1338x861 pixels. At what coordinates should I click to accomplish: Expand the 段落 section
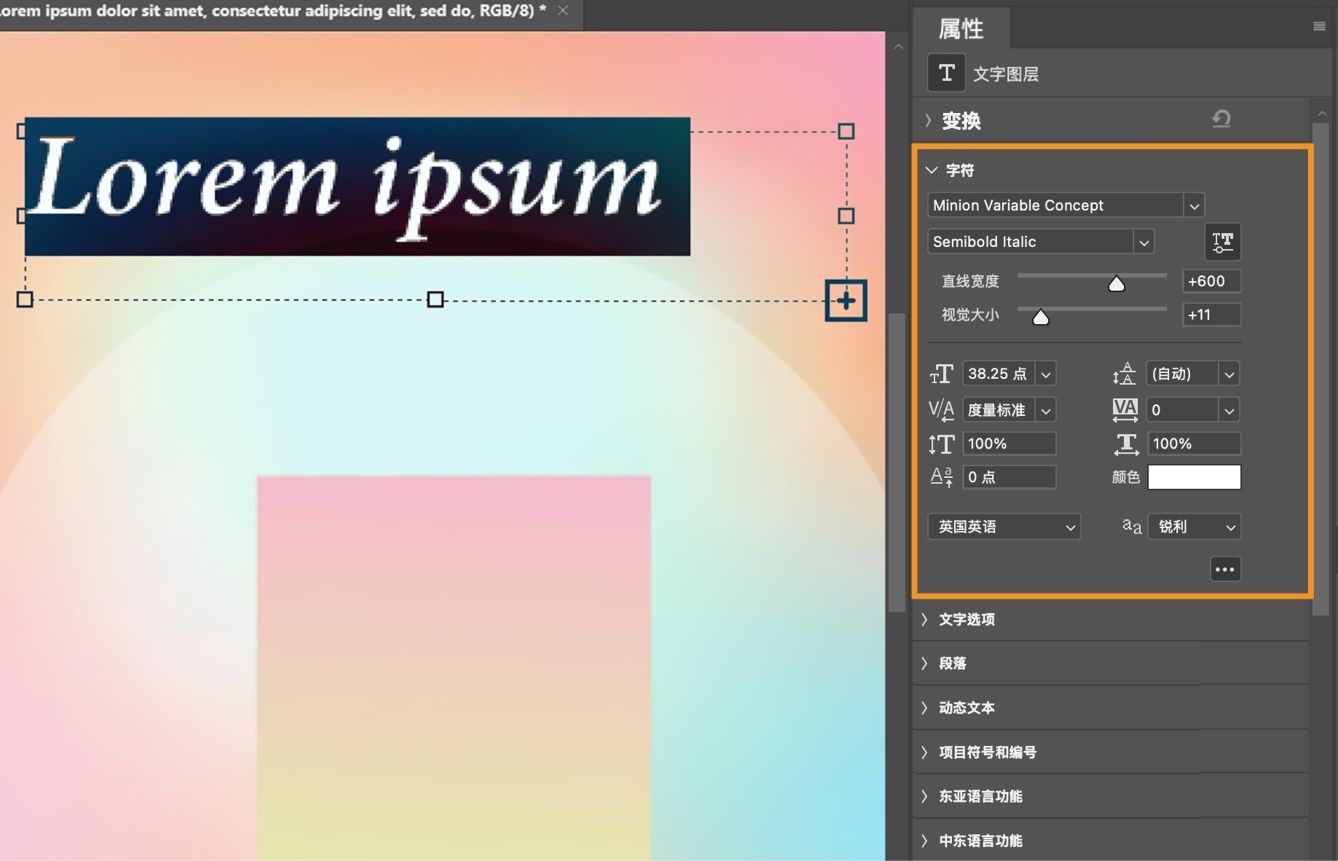pyautogui.click(x=951, y=663)
